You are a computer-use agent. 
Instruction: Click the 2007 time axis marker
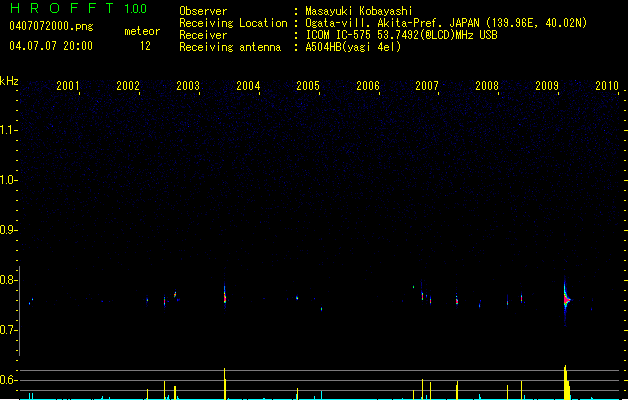coord(427,86)
